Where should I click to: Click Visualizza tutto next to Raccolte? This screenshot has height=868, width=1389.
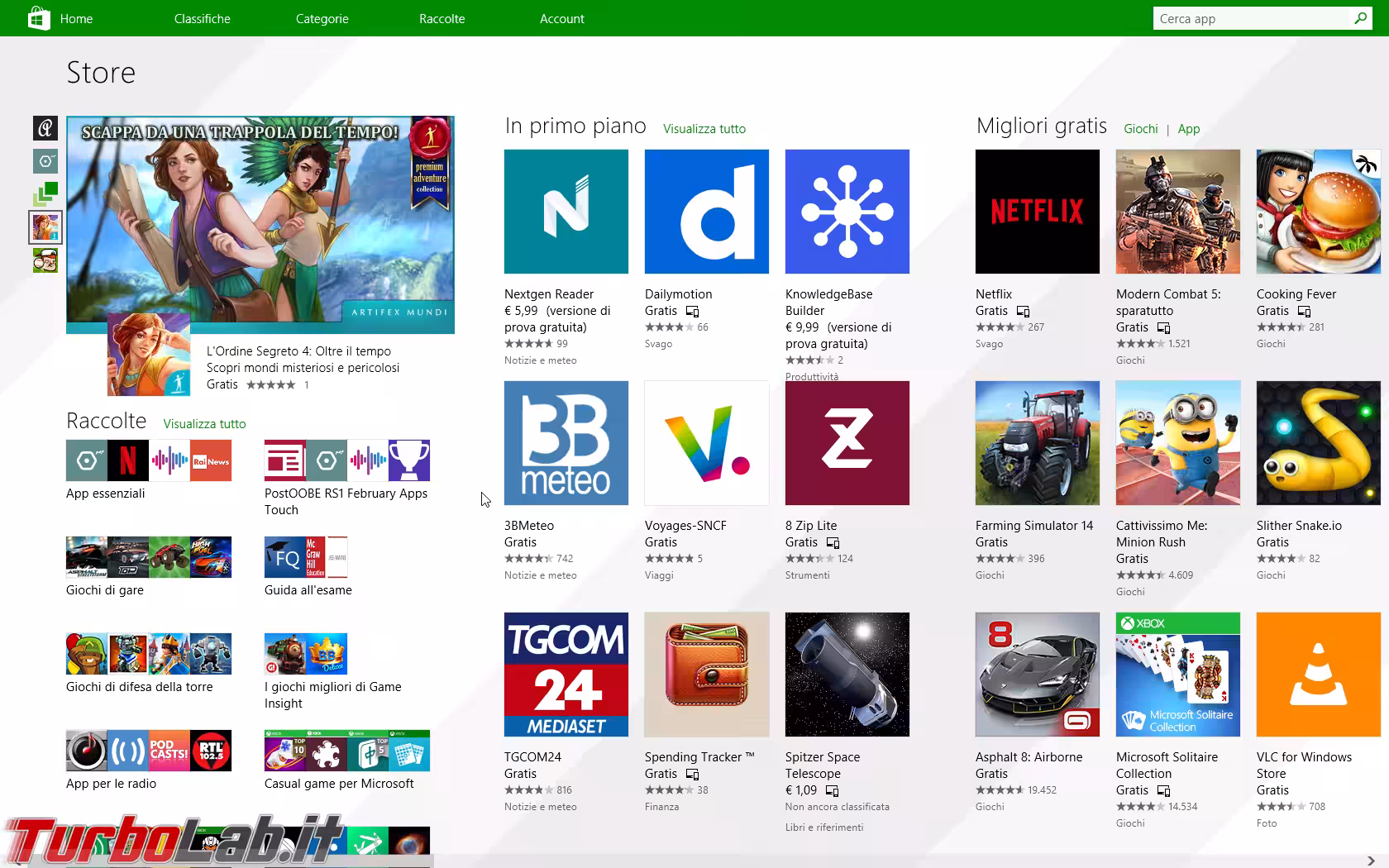(204, 424)
